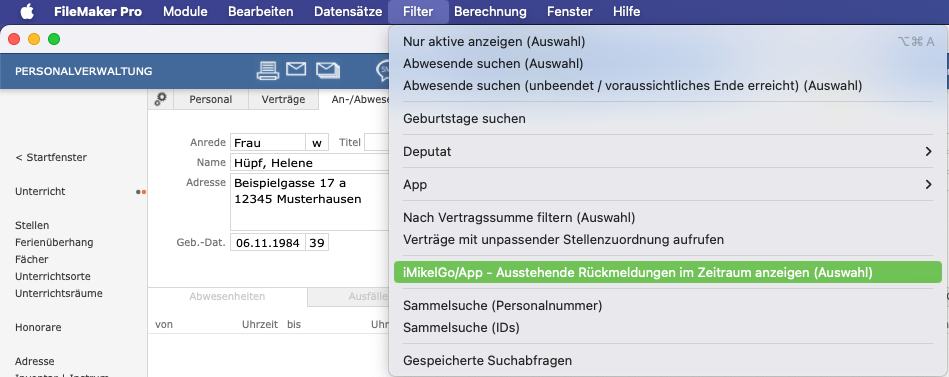The height and width of the screenshot is (377, 949).
Task: Open the FileMaker Pro menu
Action: (x=98, y=11)
